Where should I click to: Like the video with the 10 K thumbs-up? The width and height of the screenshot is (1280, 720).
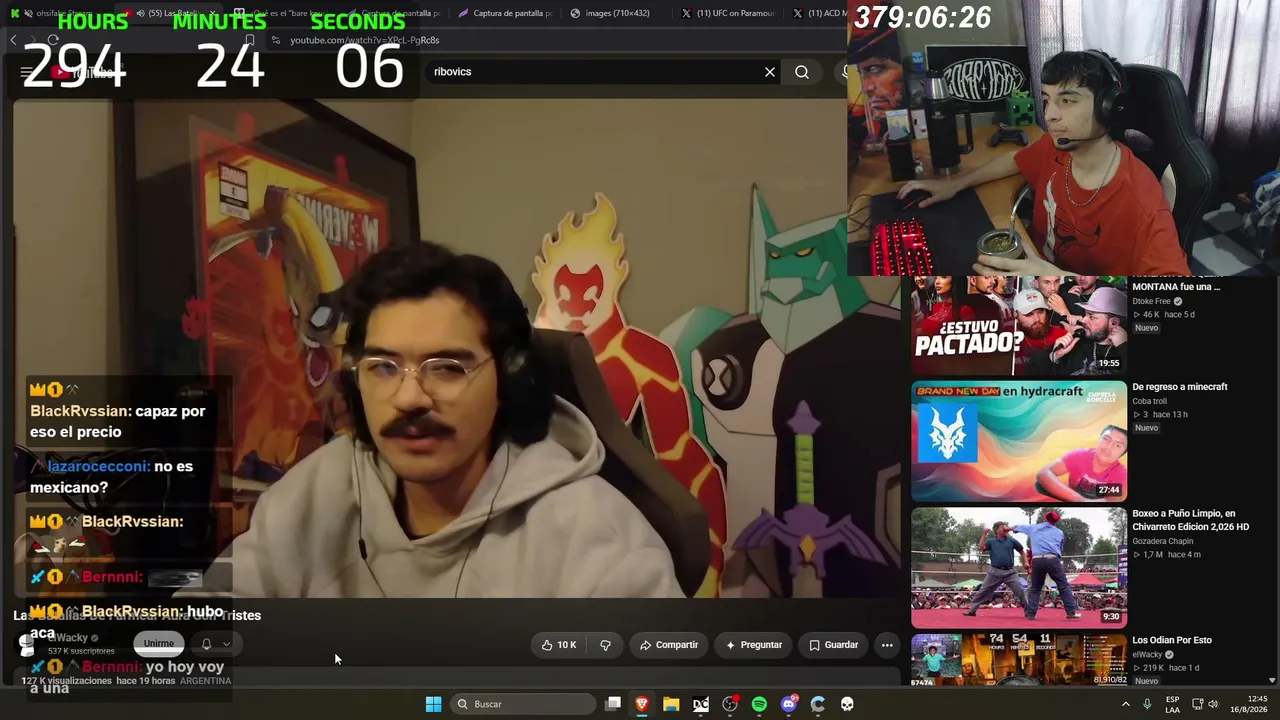(x=560, y=645)
